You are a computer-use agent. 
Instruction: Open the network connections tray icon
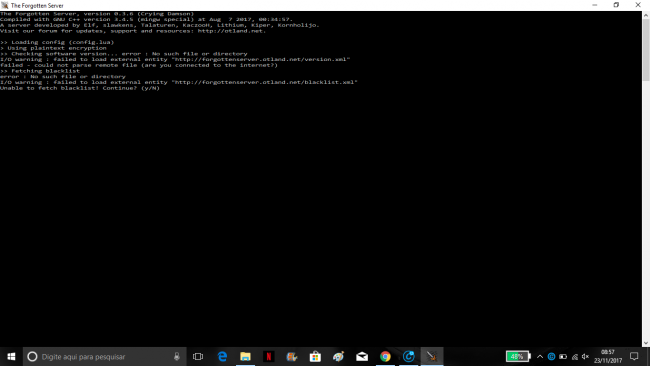[575, 356]
